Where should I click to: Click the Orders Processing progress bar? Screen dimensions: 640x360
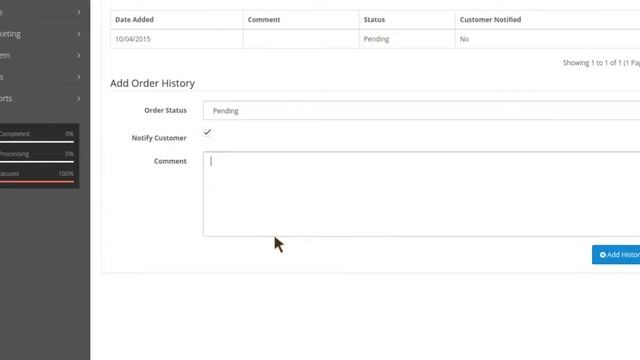37,162
